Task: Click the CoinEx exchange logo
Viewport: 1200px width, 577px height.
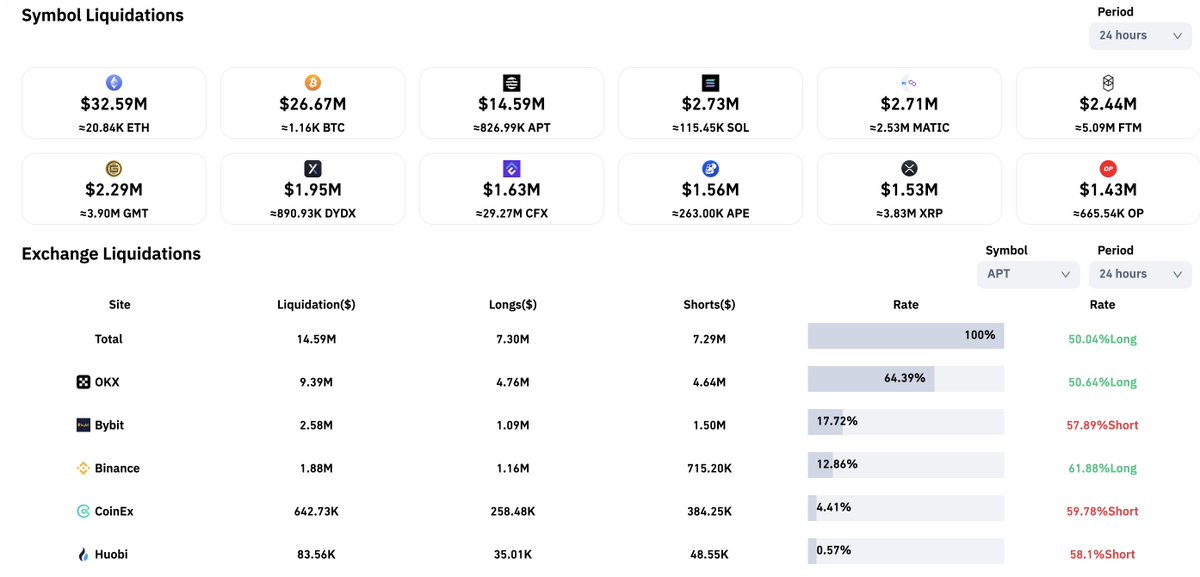Action: pyautogui.click(x=83, y=511)
